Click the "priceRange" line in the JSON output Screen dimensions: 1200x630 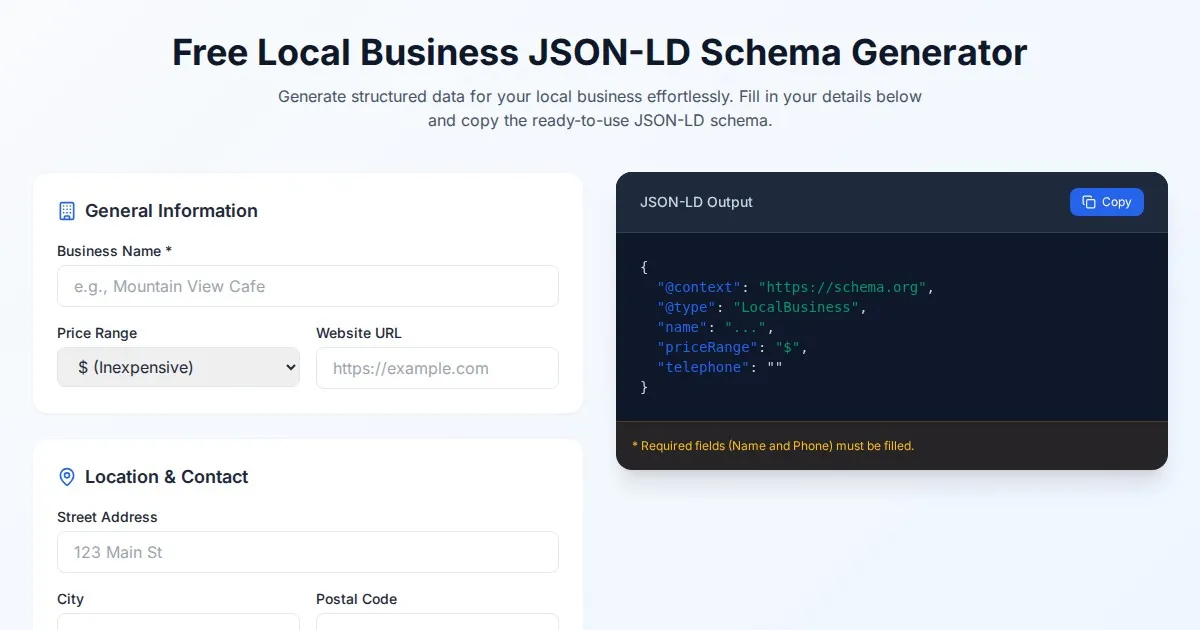[732, 347]
